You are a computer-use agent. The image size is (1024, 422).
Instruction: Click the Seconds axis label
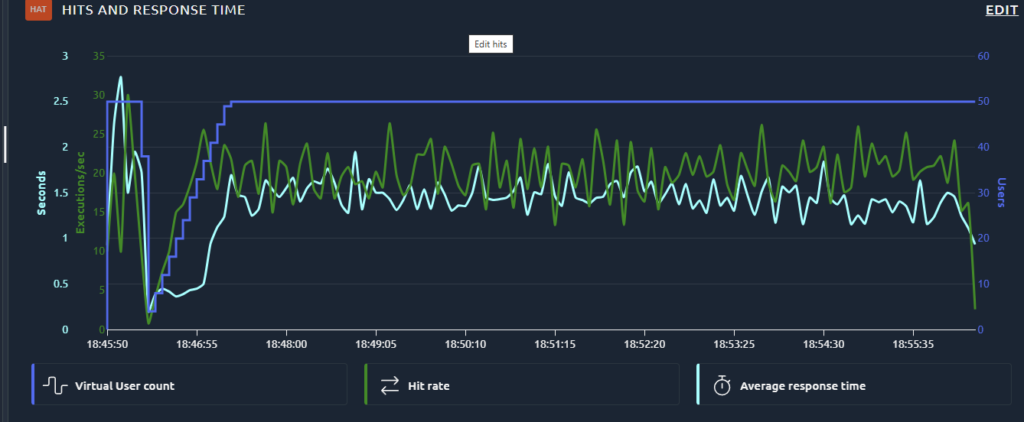point(42,193)
